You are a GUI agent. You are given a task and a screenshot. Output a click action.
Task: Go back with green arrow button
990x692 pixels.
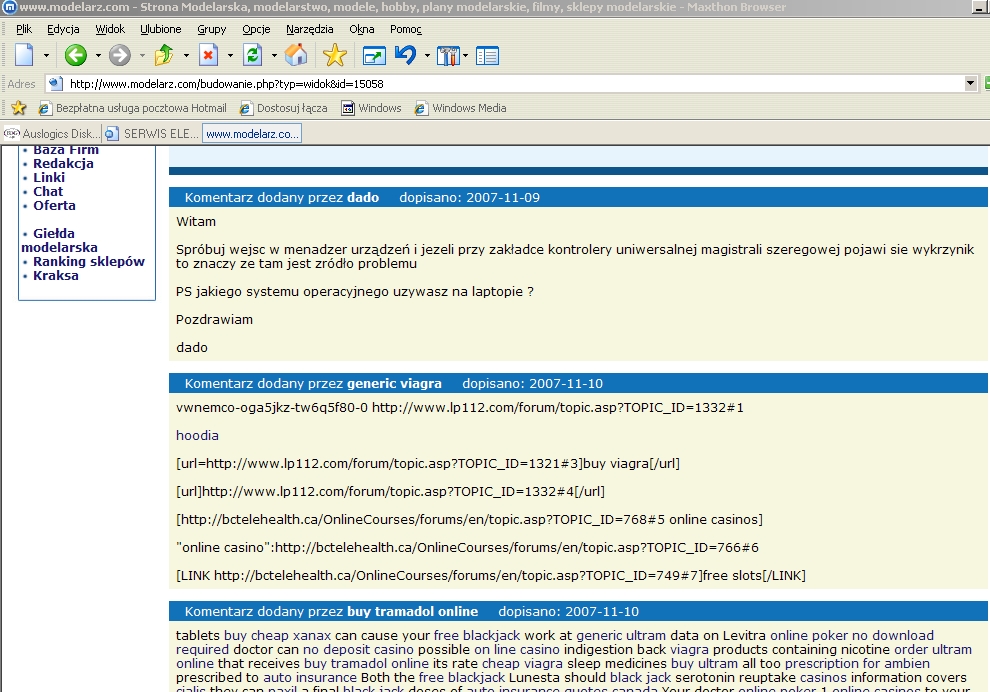[76, 56]
